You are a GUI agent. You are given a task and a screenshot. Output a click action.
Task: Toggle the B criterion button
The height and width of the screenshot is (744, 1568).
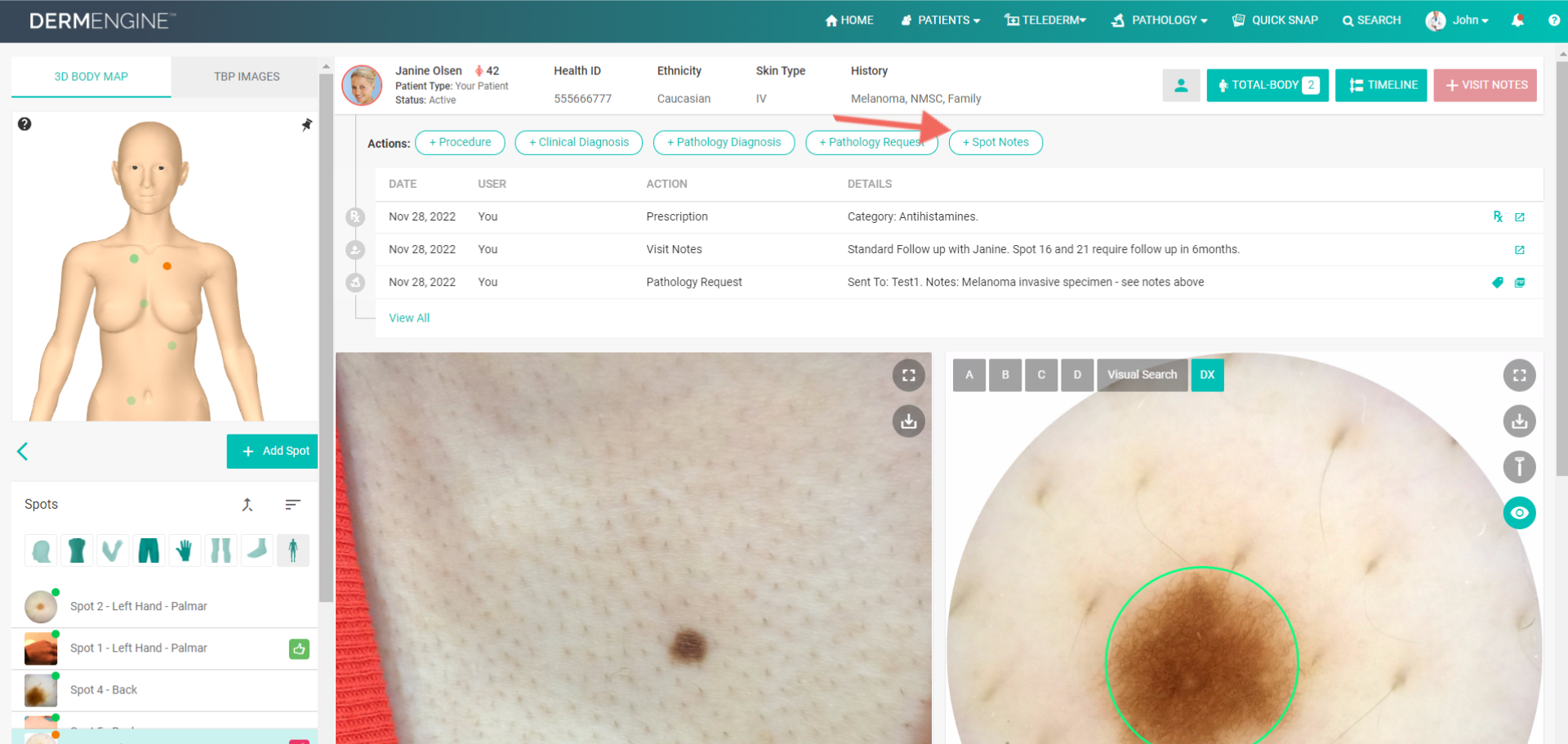[x=1005, y=375]
